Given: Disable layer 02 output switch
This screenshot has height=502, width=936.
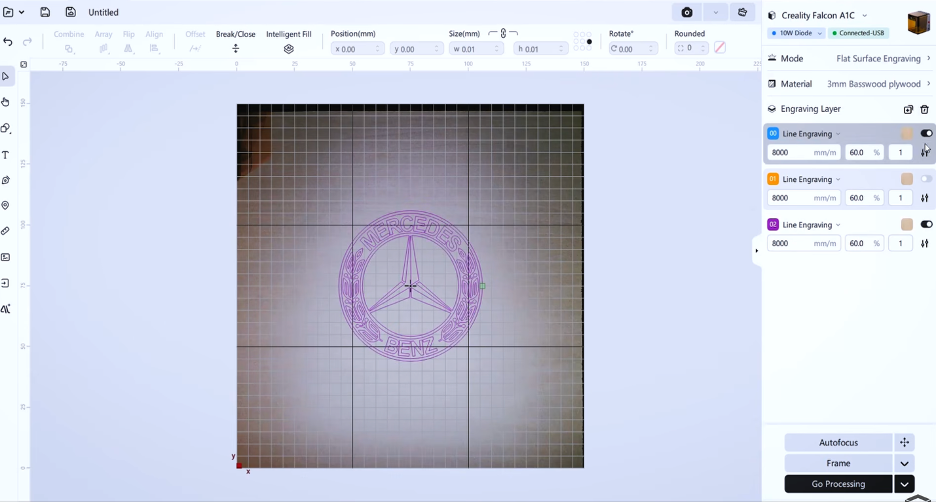Looking at the screenshot, I should click(926, 224).
